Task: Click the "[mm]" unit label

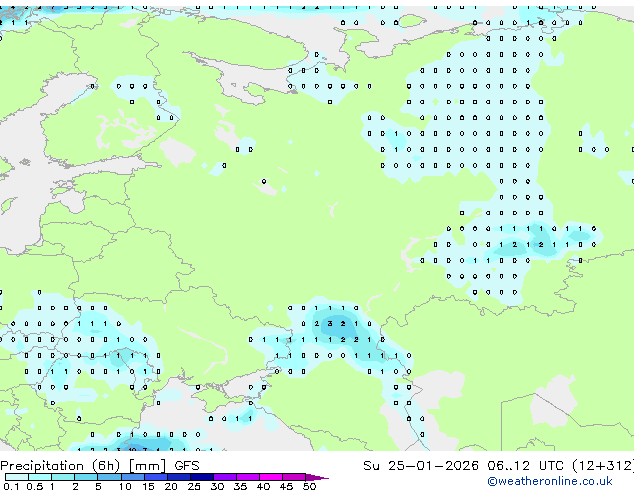Action: [147, 466]
